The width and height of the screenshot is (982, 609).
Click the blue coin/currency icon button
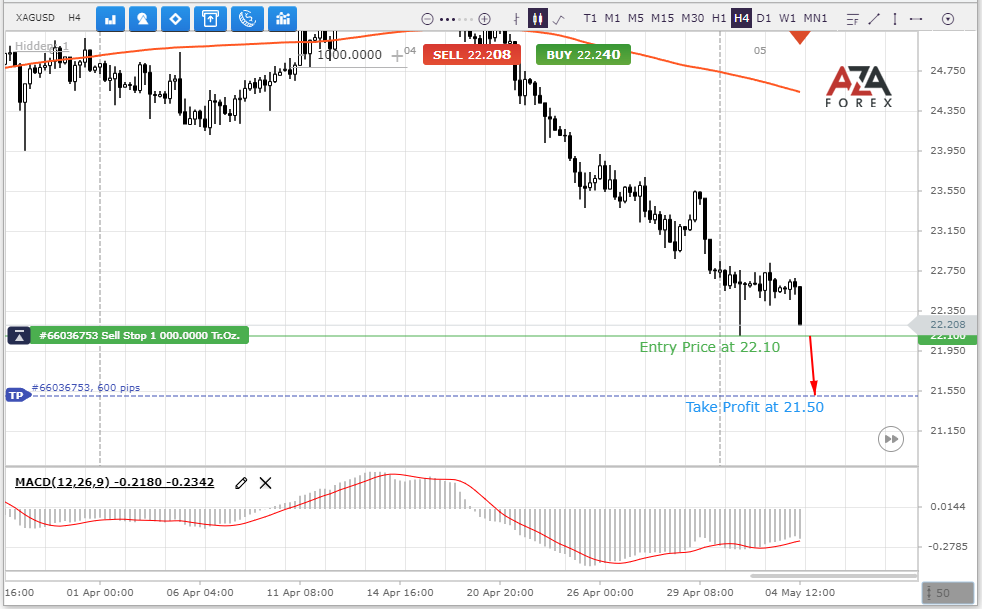[247, 19]
